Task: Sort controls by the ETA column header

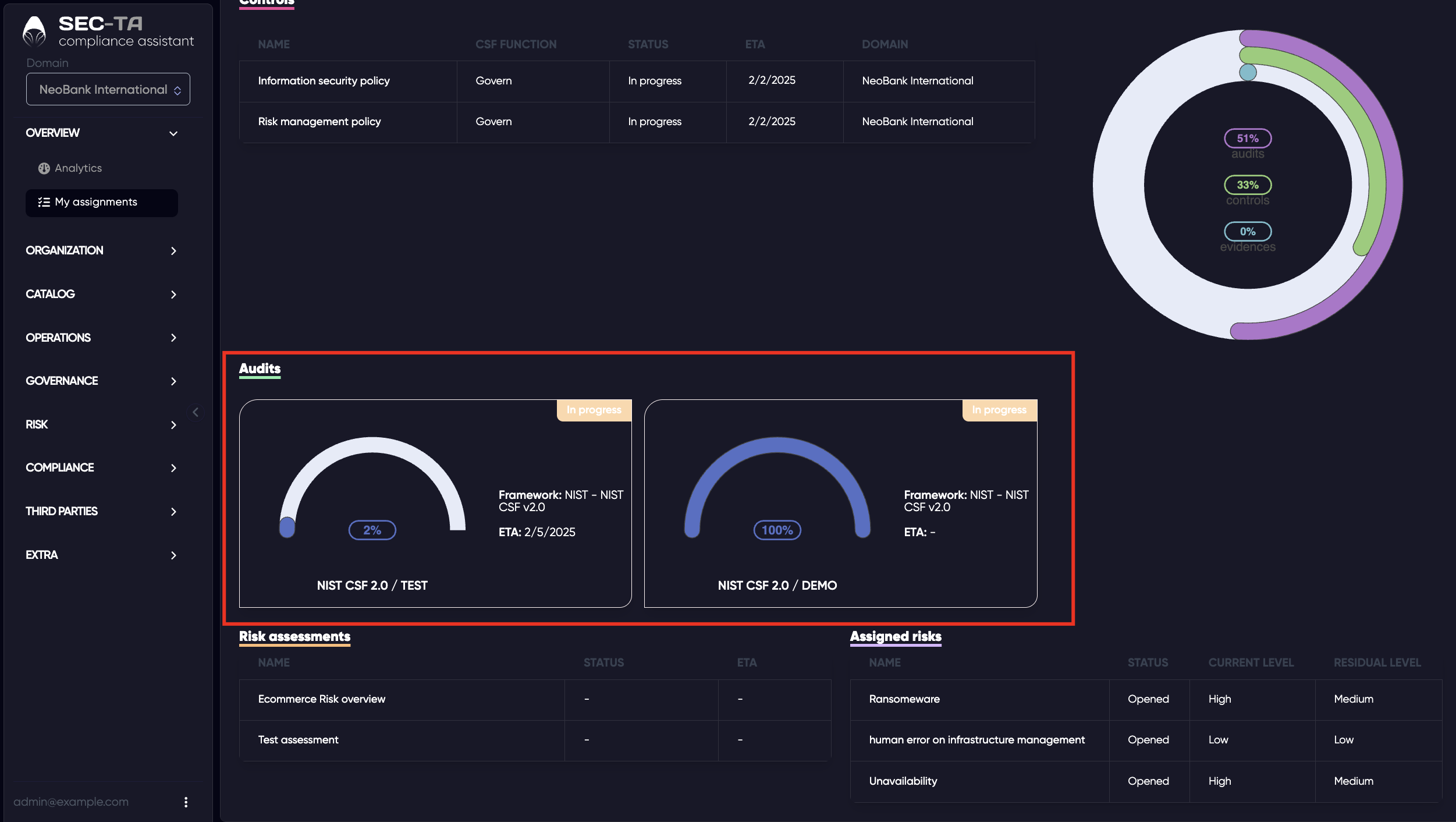Action: click(755, 44)
